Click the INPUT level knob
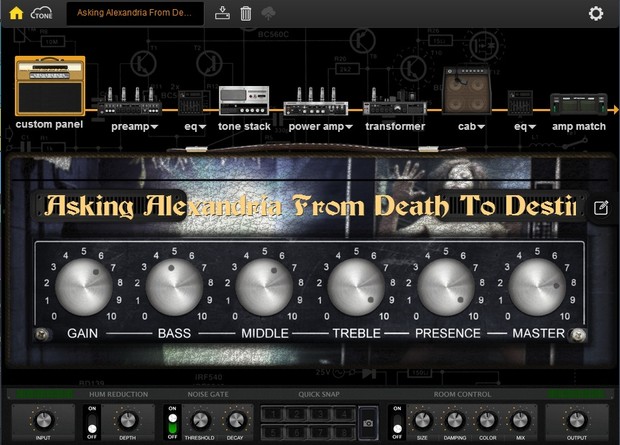The width and height of the screenshot is (620, 445). tap(43, 420)
